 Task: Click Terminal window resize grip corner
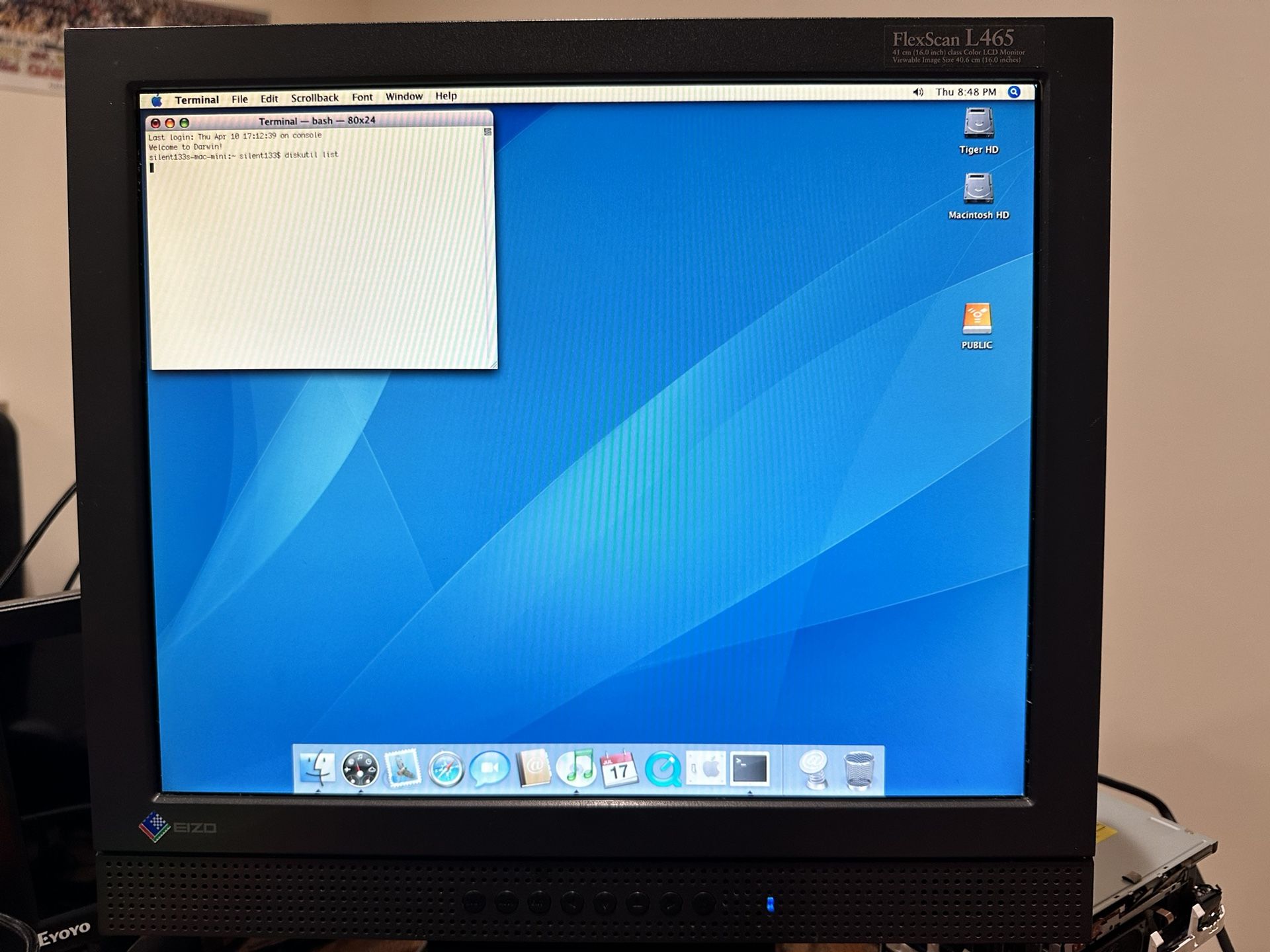pyautogui.click(x=493, y=364)
